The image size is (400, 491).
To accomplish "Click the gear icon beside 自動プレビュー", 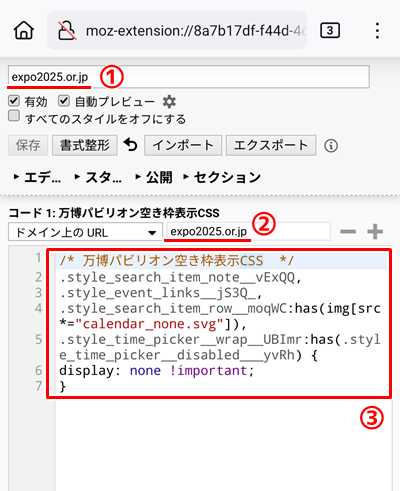I will pos(169,101).
